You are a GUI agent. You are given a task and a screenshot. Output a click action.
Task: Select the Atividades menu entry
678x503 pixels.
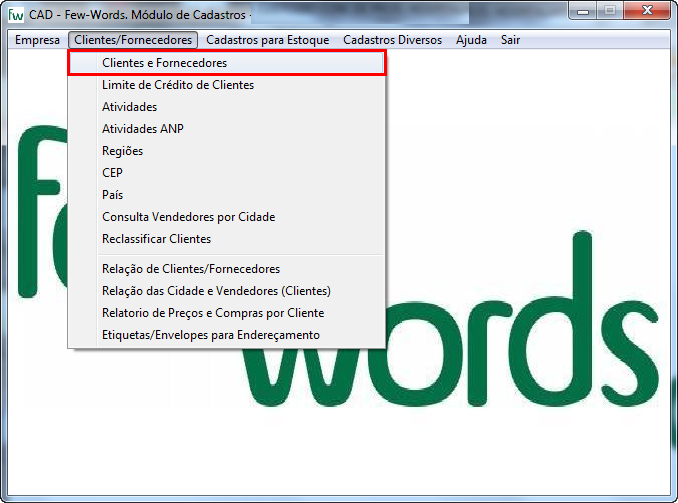[227, 107]
